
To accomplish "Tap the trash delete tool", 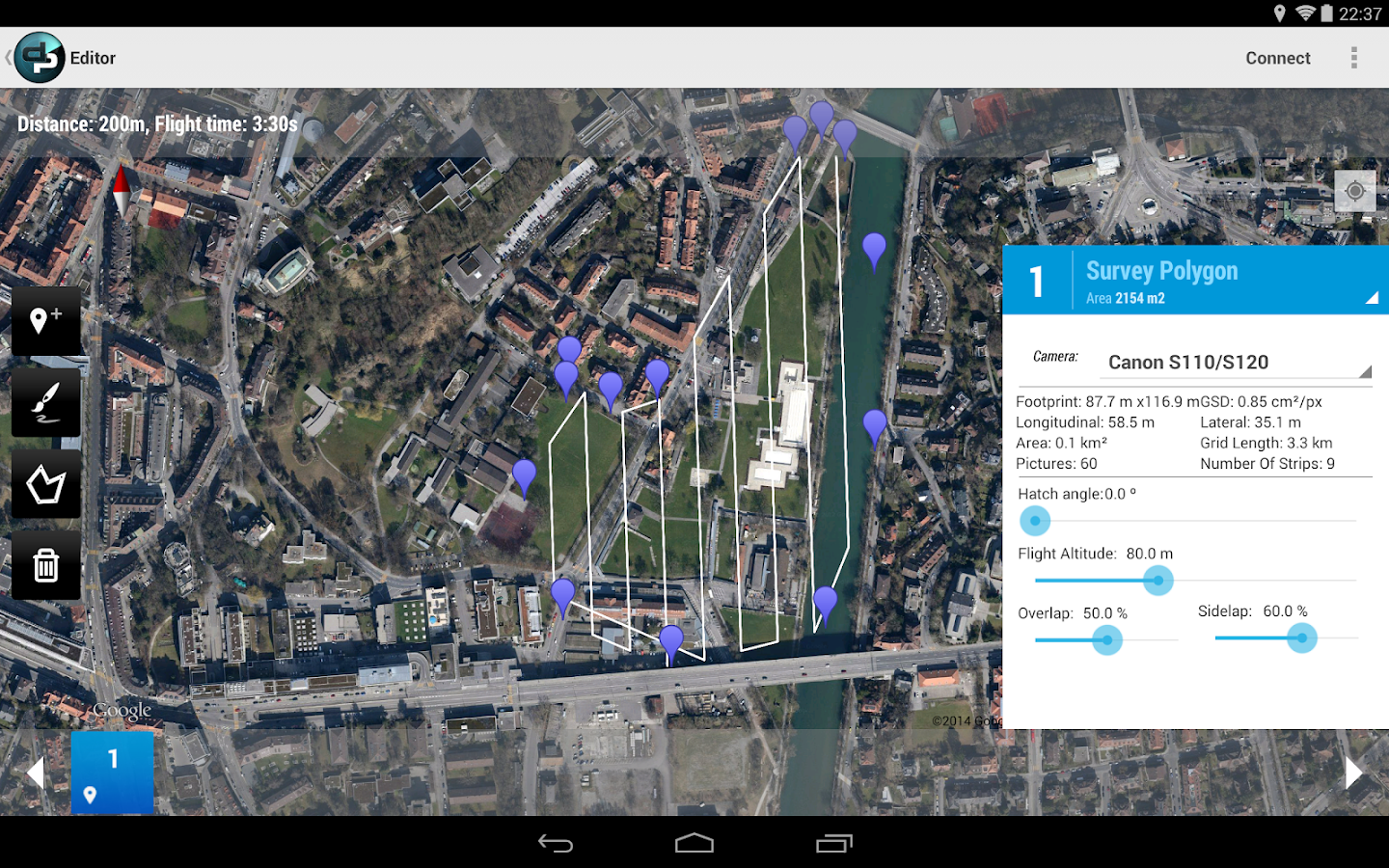I will [45, 565].
